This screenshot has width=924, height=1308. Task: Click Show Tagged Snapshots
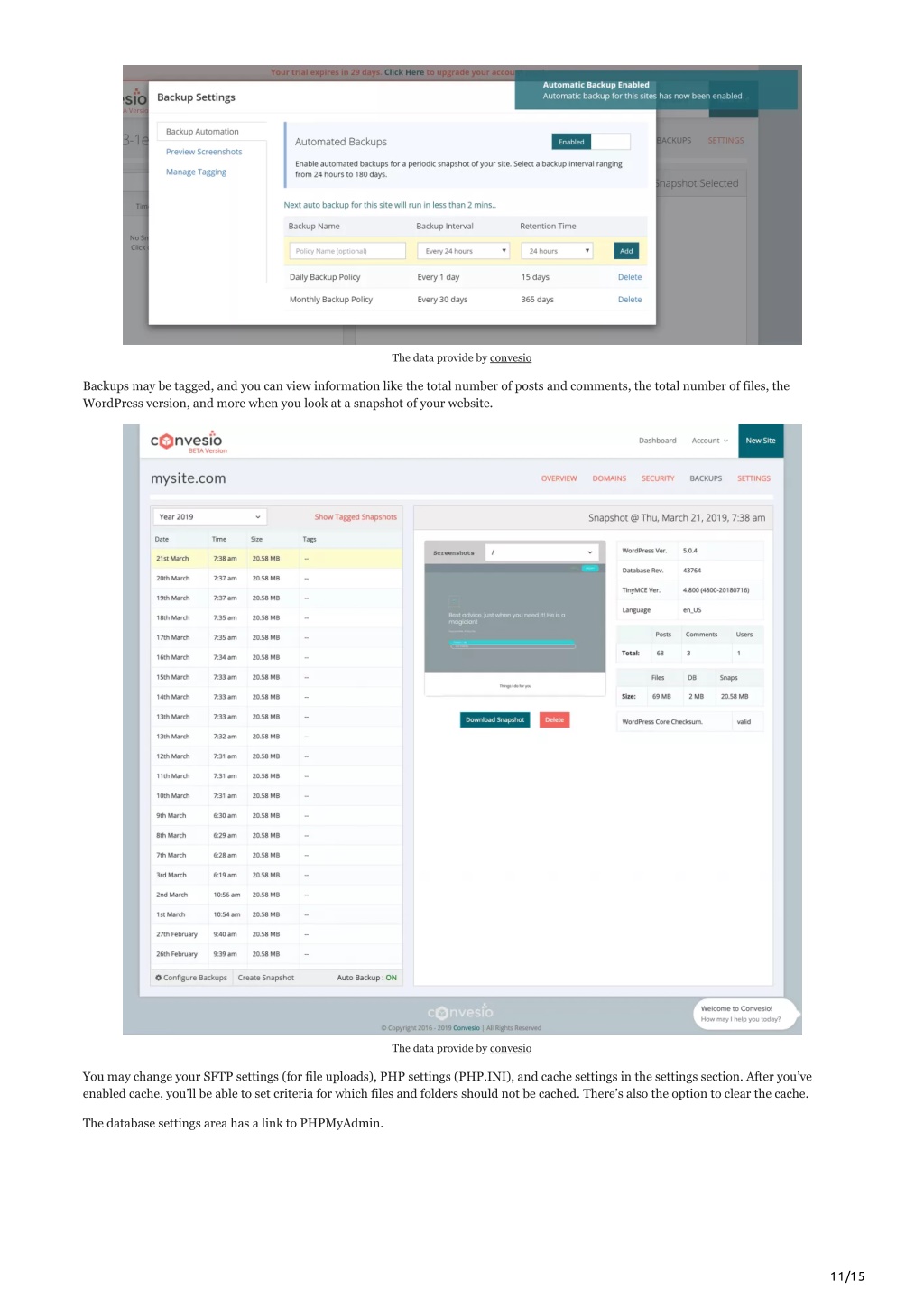tap(356, 517)
